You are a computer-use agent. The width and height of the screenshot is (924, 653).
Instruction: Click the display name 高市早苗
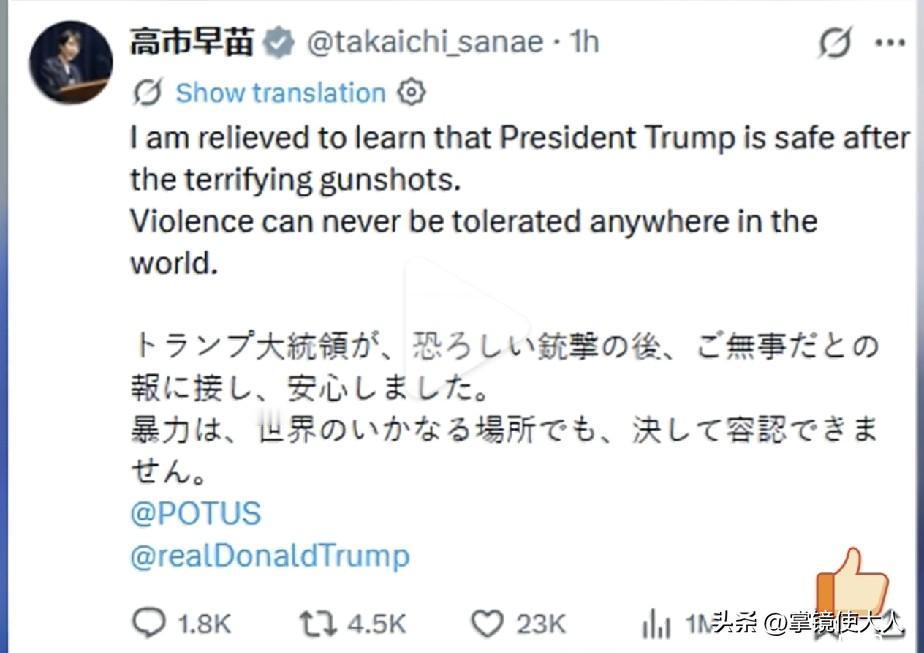[191, 42]
